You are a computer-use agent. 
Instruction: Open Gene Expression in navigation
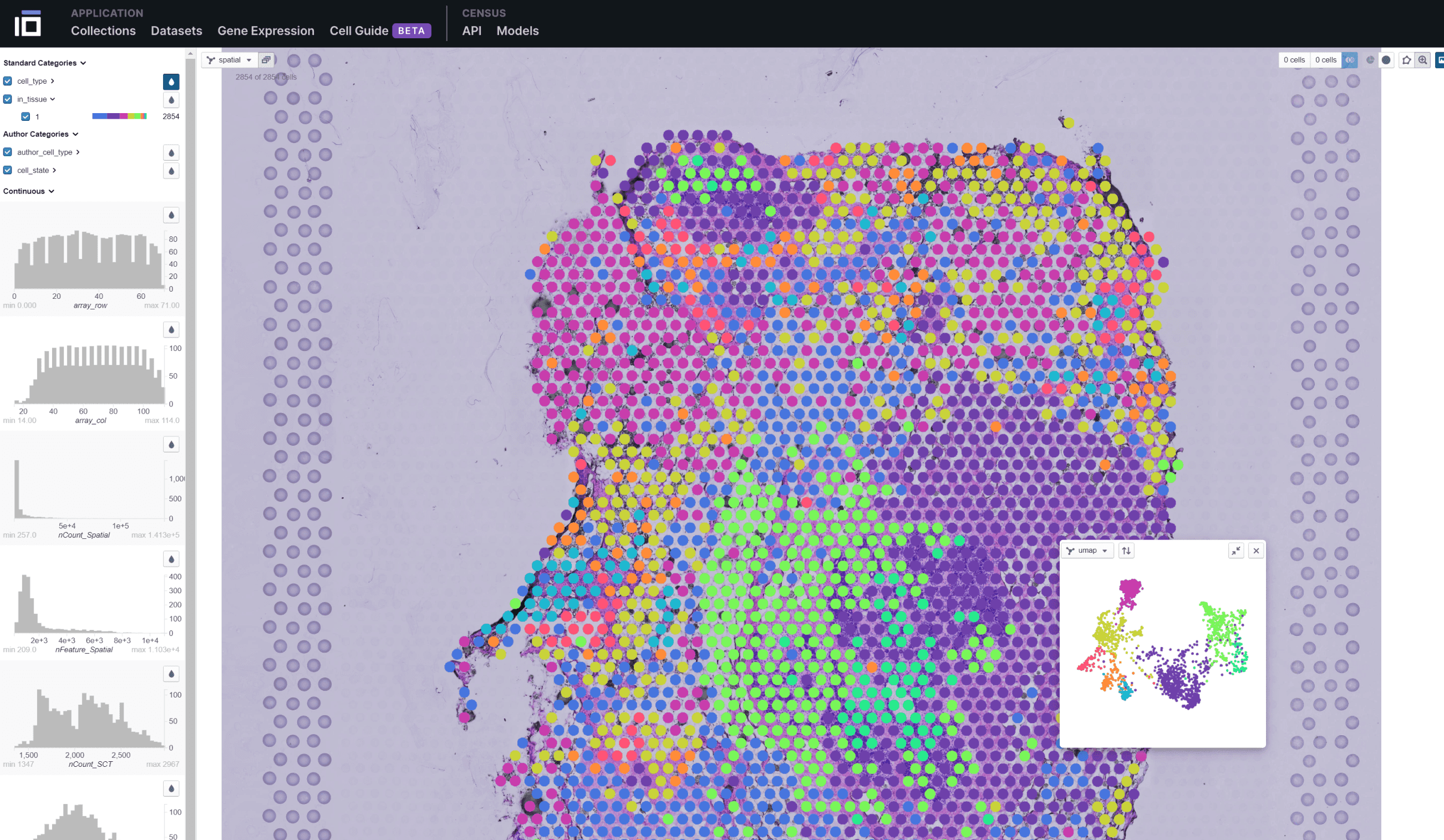tap(265, 31)
